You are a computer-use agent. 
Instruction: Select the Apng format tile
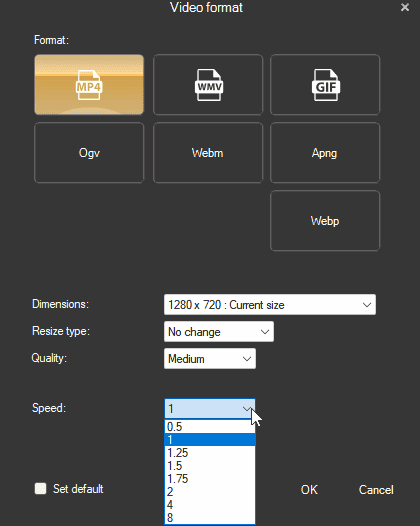click(x=325, y=153)
